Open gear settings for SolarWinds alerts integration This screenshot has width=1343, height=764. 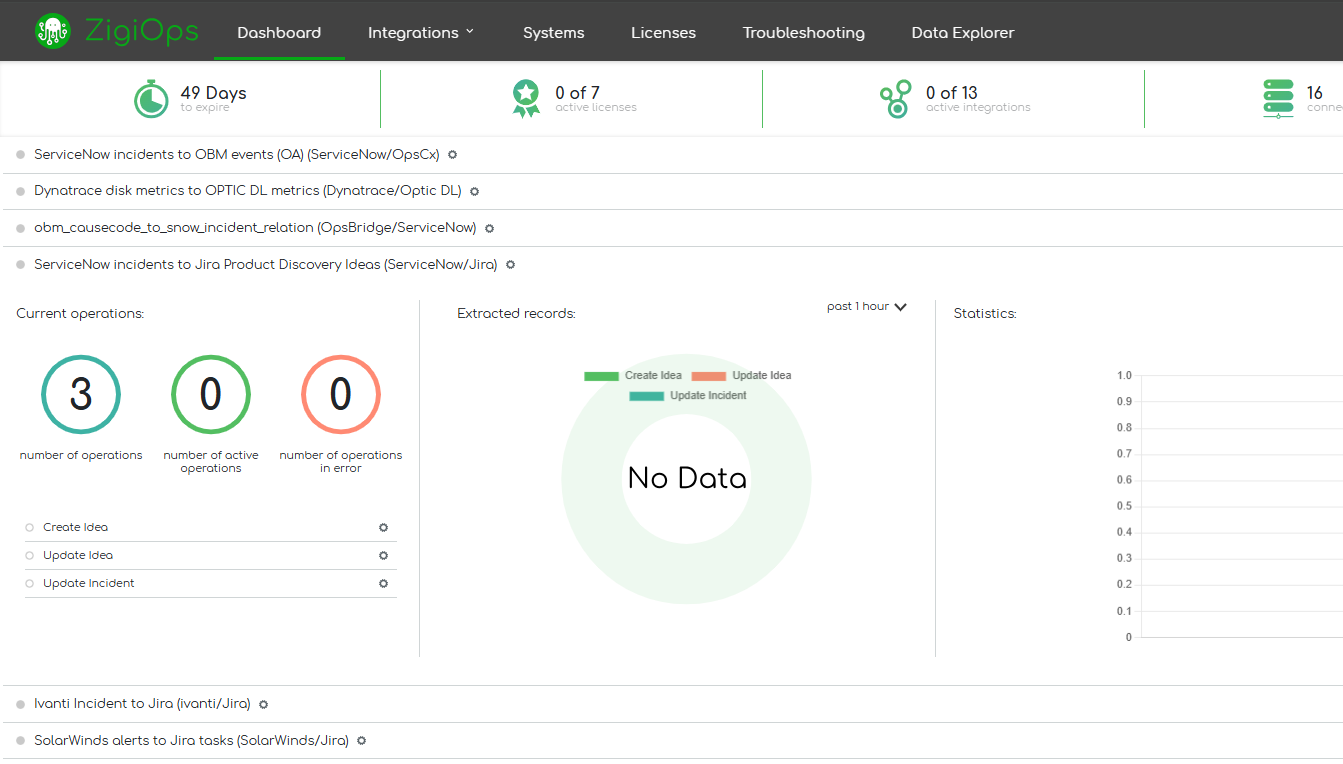coord(361,741)
